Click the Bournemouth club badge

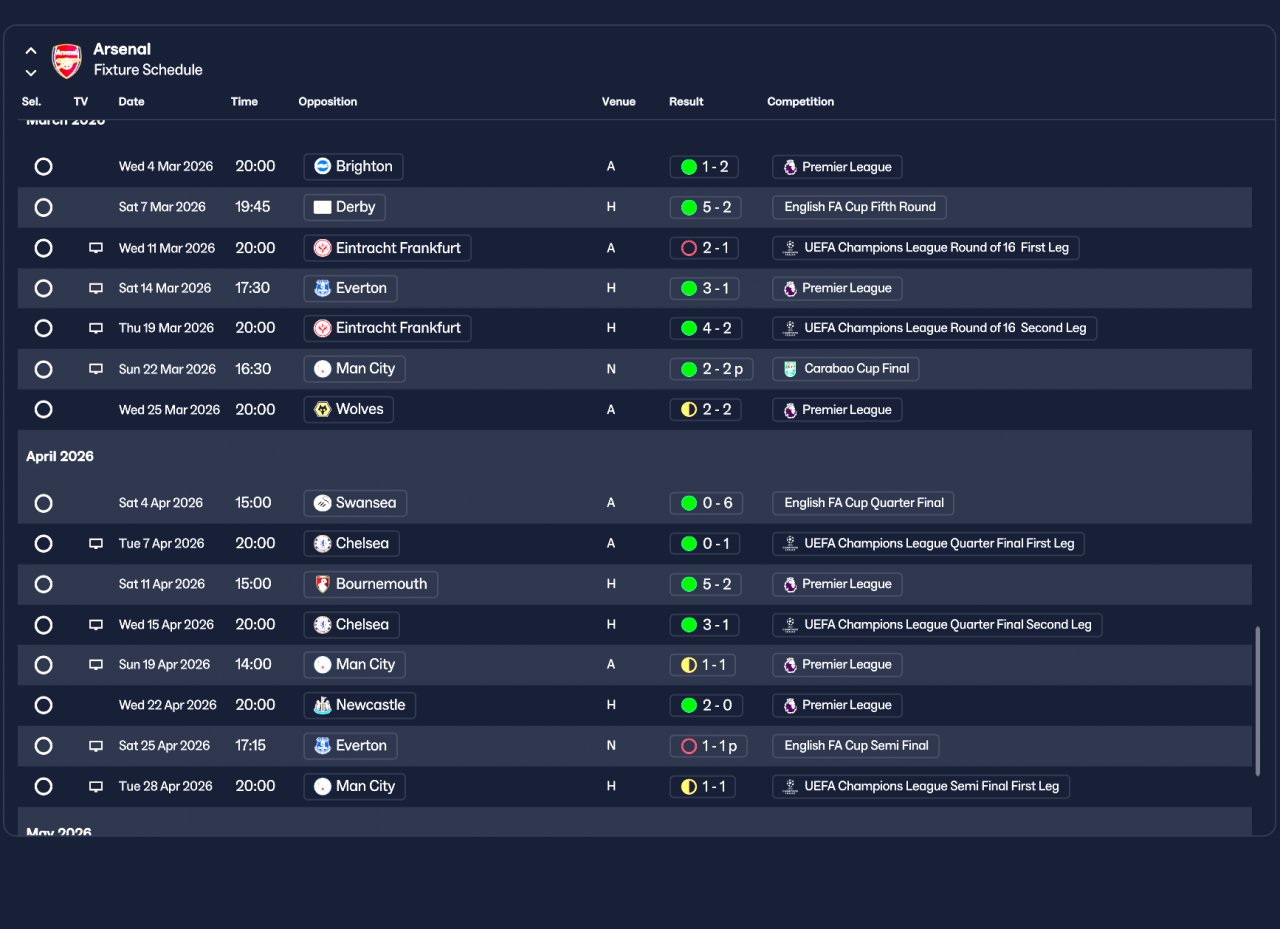coord(322,584)
